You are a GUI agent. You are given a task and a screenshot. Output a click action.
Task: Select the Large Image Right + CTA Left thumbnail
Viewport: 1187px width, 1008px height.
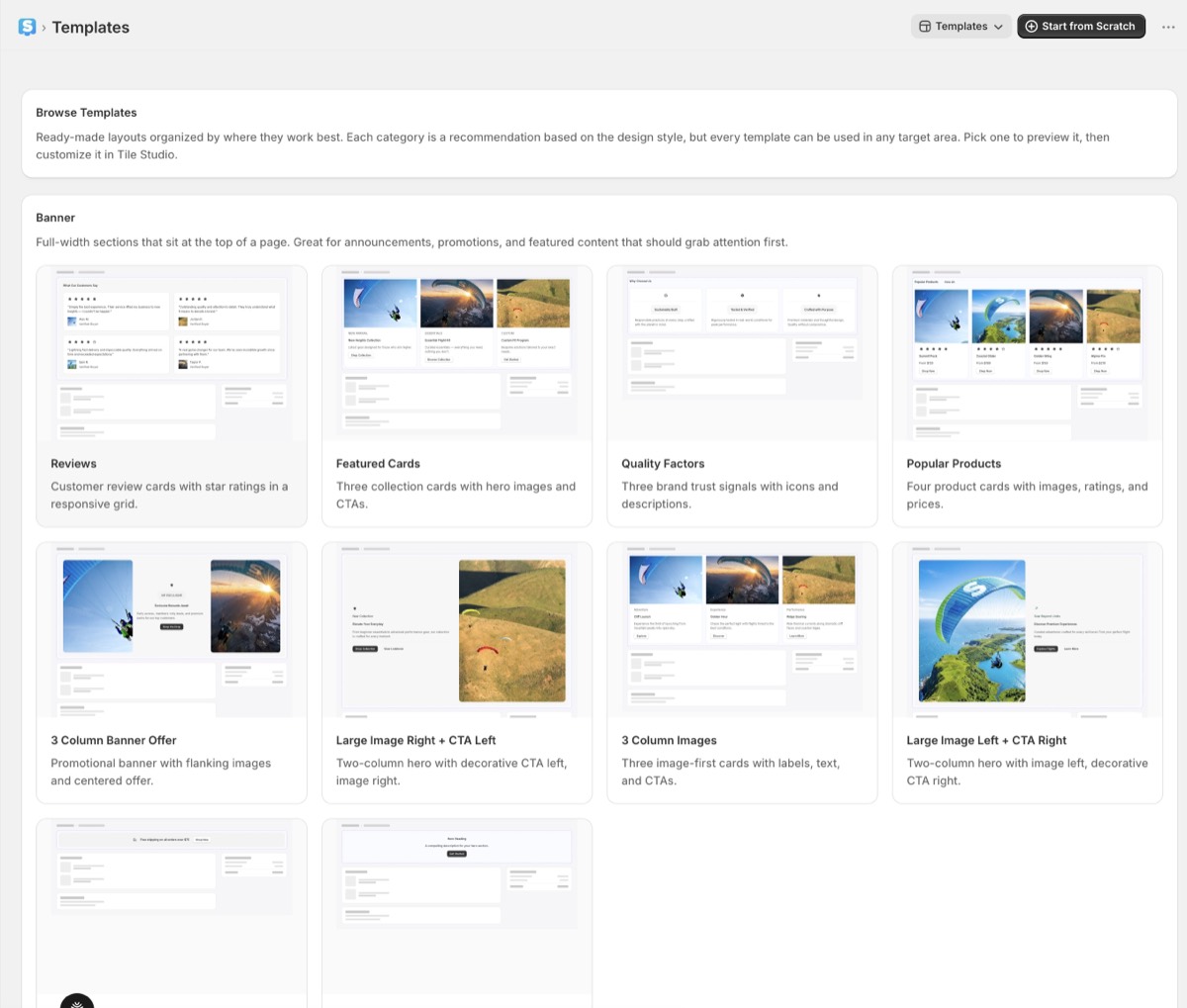(x=457, y=630)
